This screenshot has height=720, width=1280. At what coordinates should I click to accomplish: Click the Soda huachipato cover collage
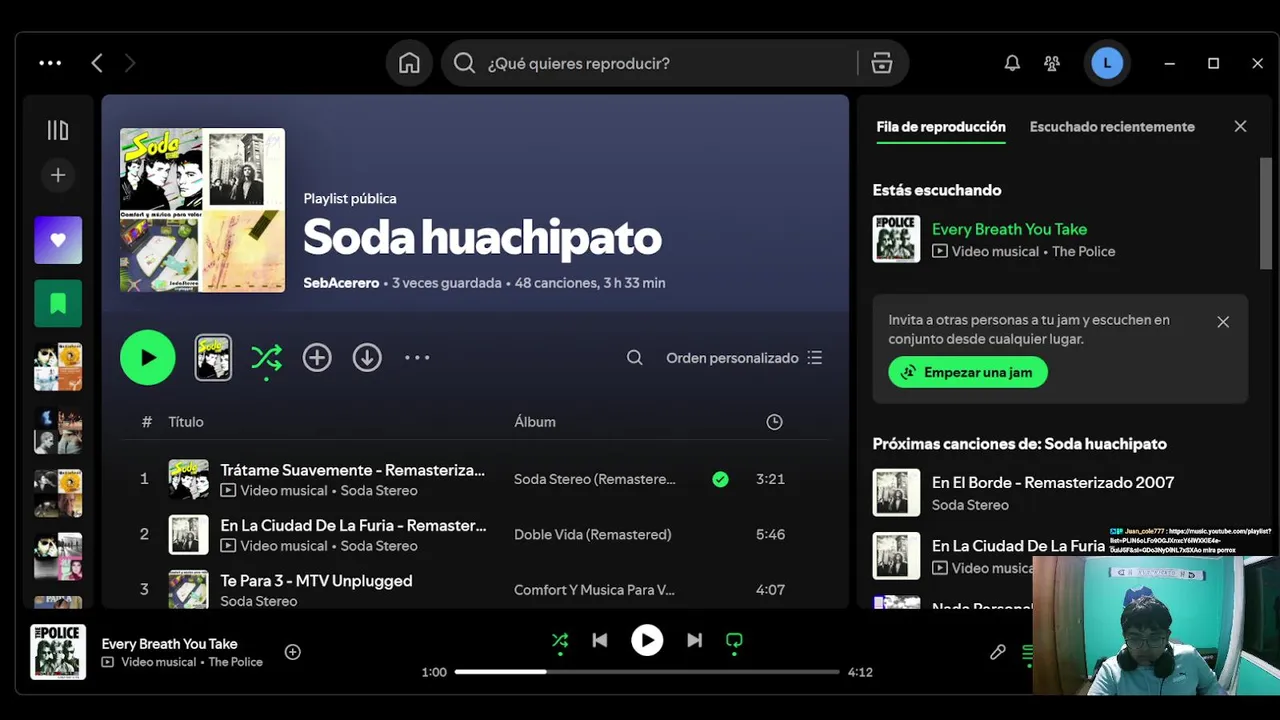pos(202,210)
